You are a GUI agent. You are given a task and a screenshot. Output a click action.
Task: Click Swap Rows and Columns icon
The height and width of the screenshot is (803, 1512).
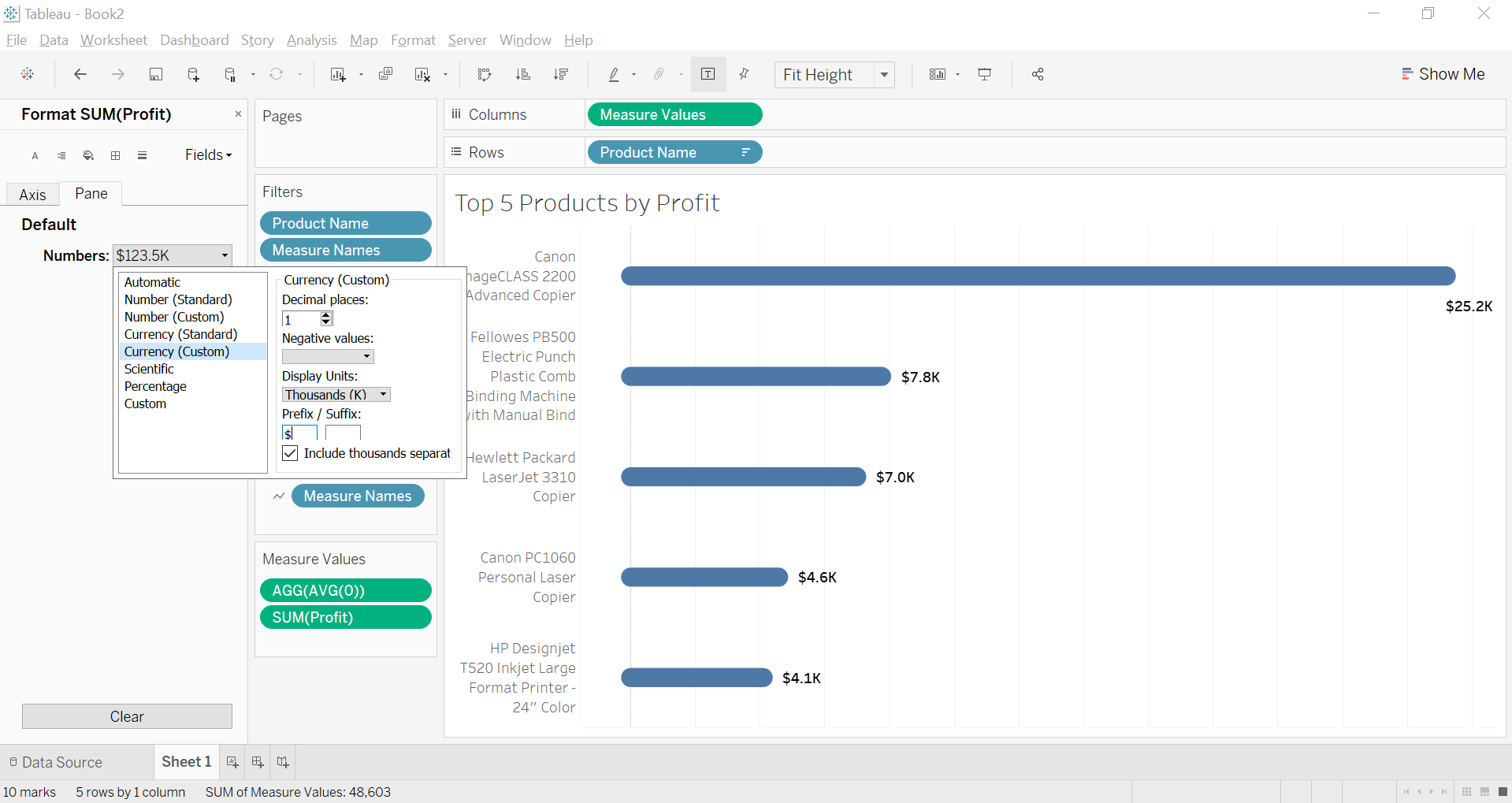click(485, 74)
